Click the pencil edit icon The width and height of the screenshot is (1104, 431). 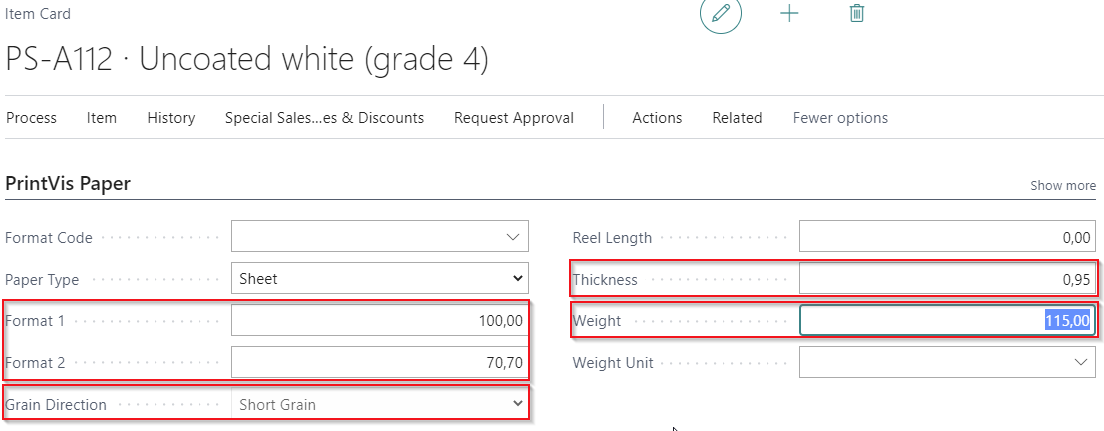point(720,14)
